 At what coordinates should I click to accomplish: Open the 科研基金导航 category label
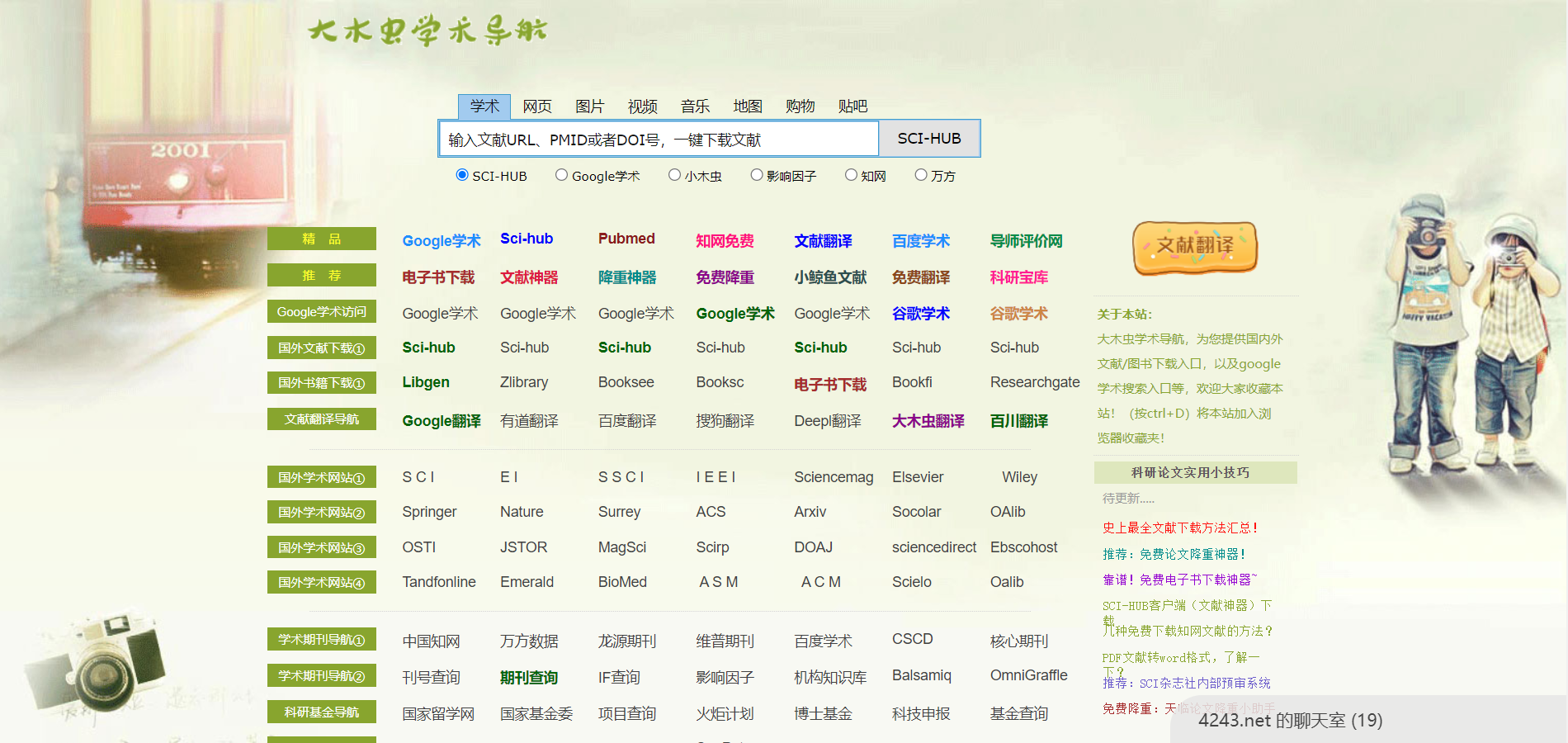(x=322, y=712)
